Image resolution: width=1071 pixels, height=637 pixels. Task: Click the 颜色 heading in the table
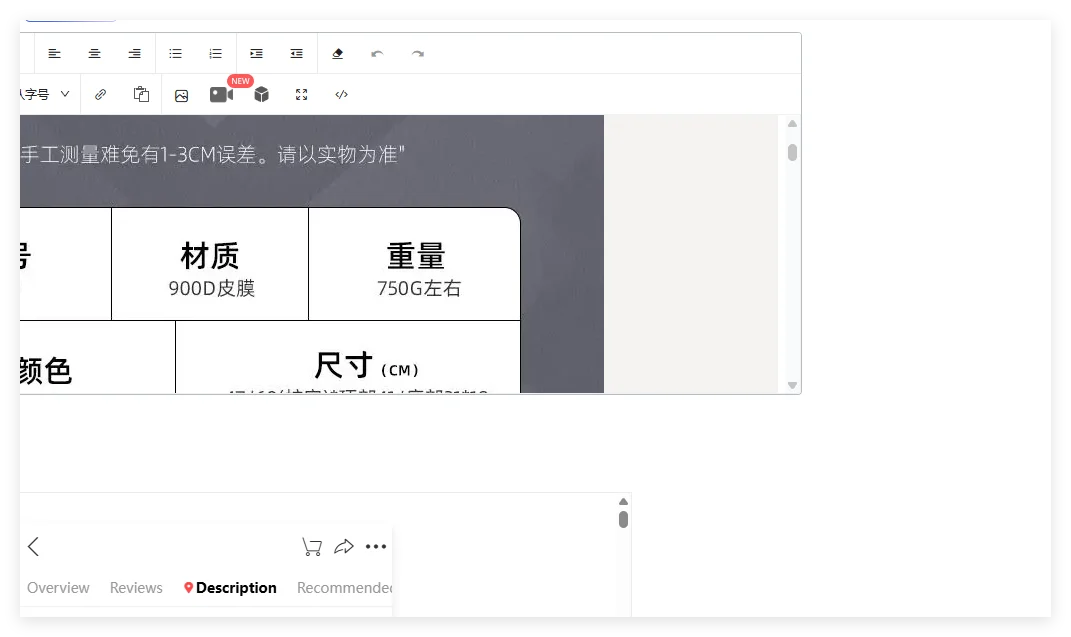tap(46, 371)
